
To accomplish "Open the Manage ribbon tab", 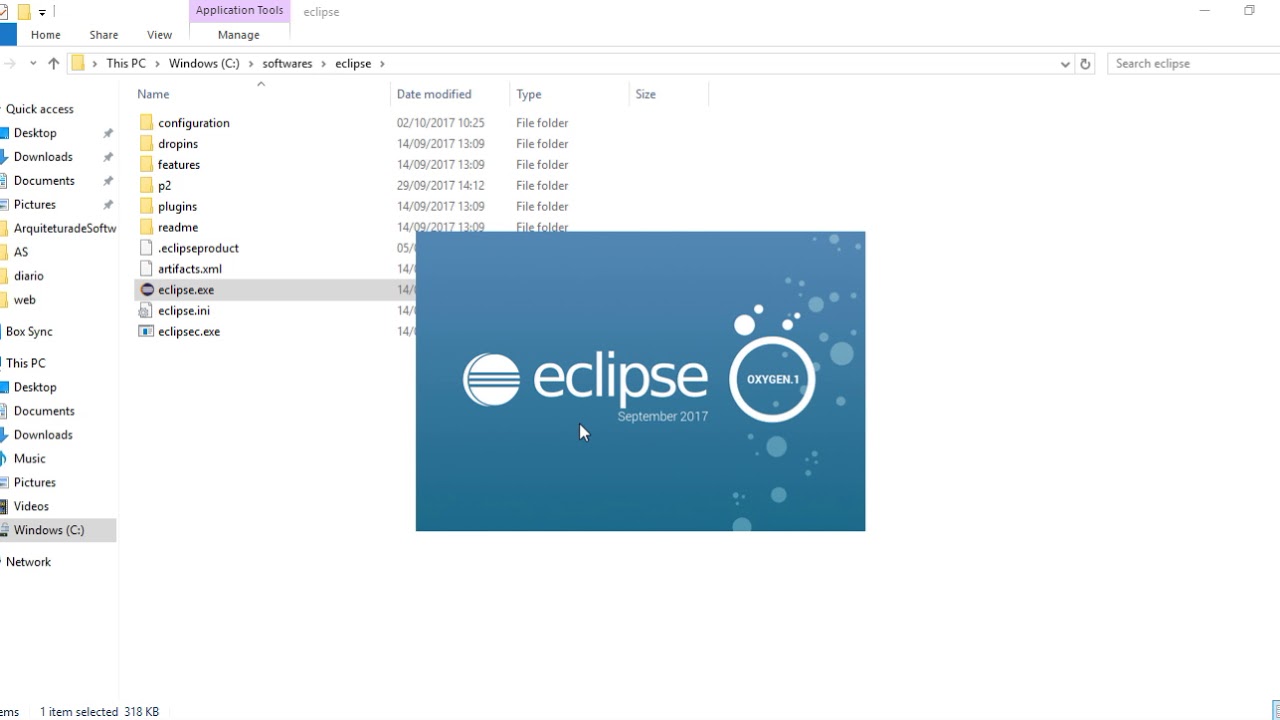I will [x=239, y=35].
